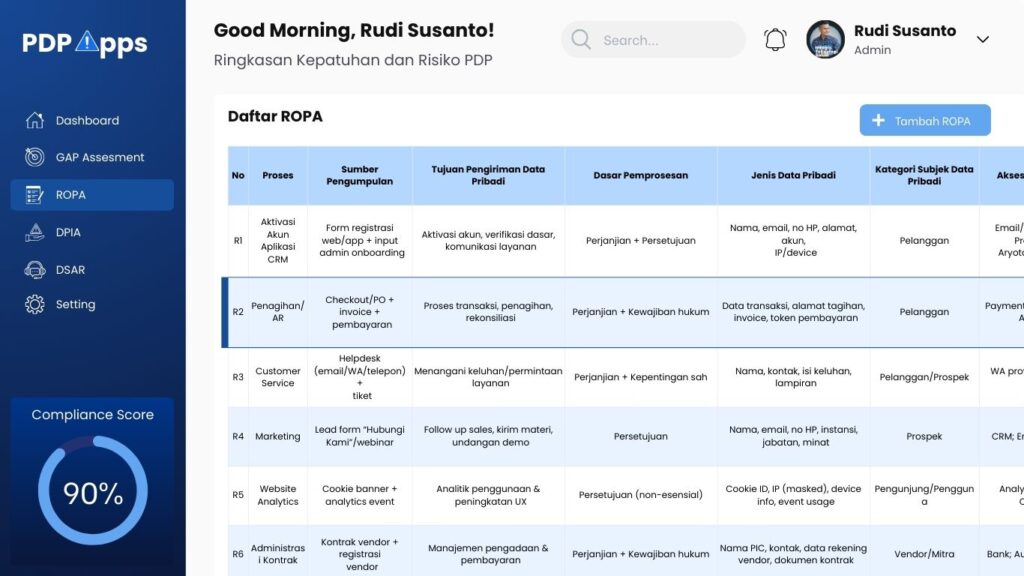Click the Compliance Score progress ring
This screenshot has height=576, width=1024.
coord(93,491)
